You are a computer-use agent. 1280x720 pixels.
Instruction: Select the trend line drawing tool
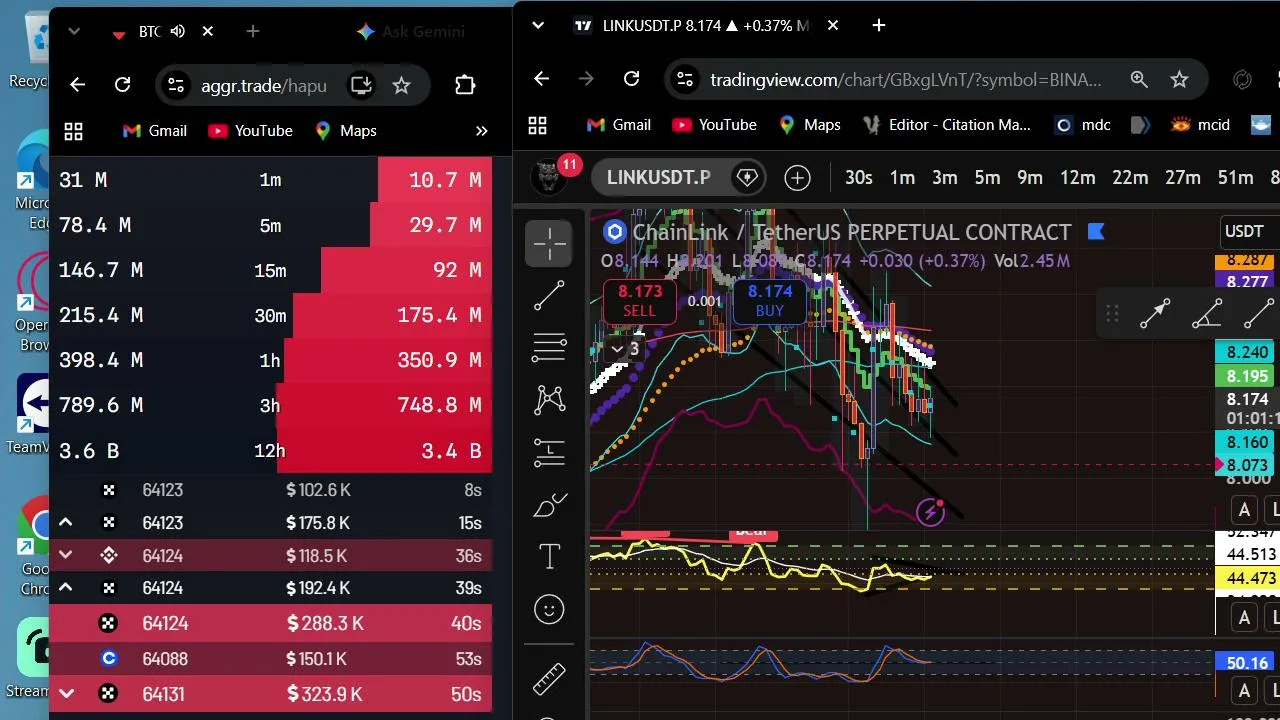[x=550, y=295]
